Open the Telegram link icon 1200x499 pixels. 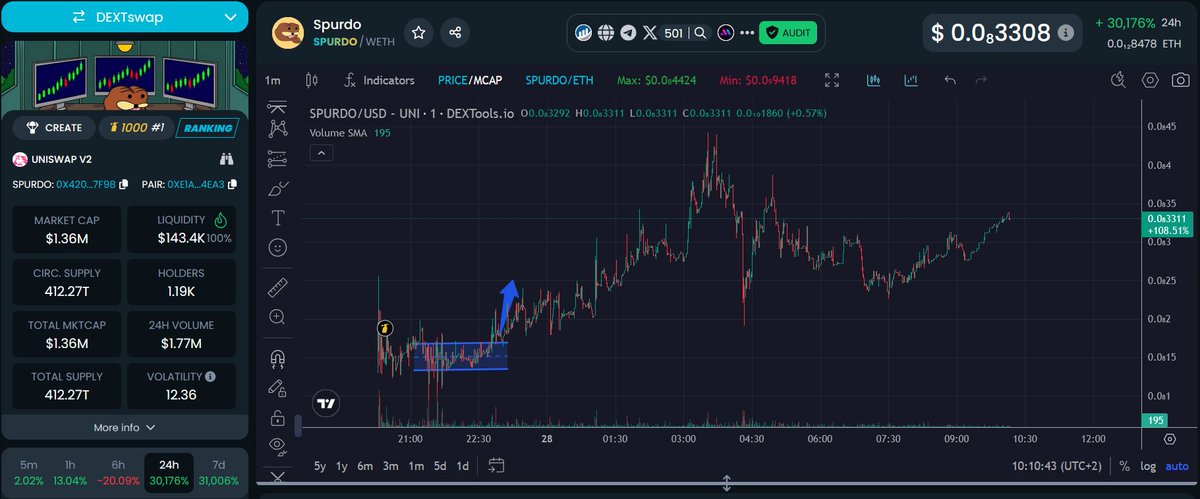pyautogui.click(x=628, y=33)
